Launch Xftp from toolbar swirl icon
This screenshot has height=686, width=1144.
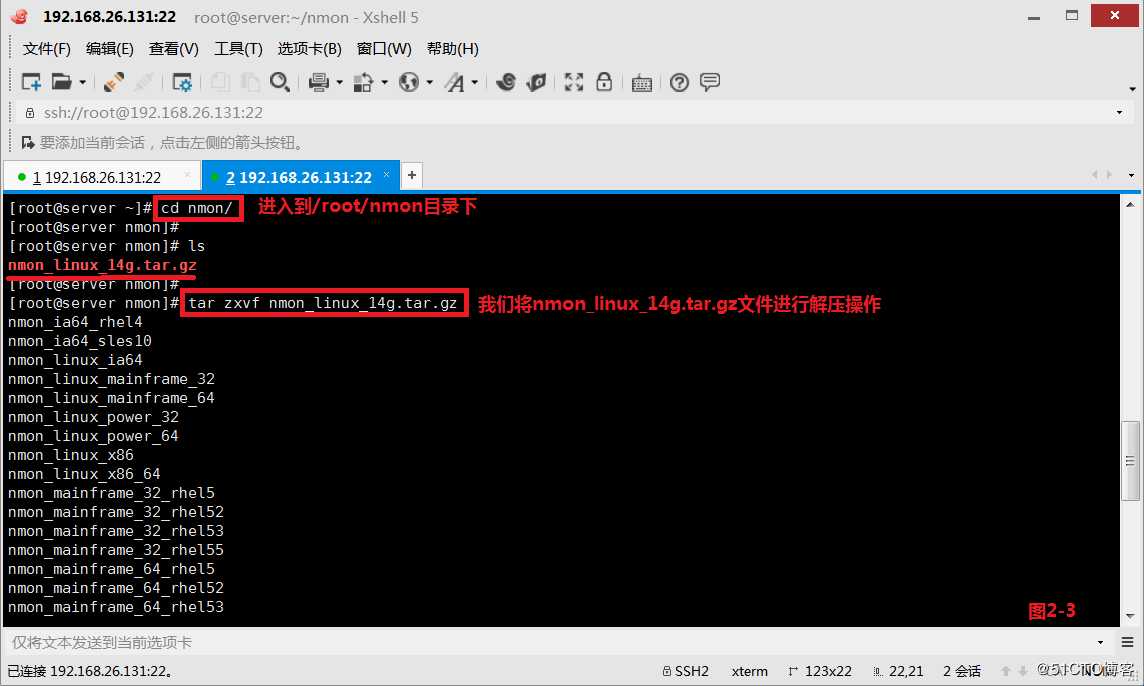point(506,82)
